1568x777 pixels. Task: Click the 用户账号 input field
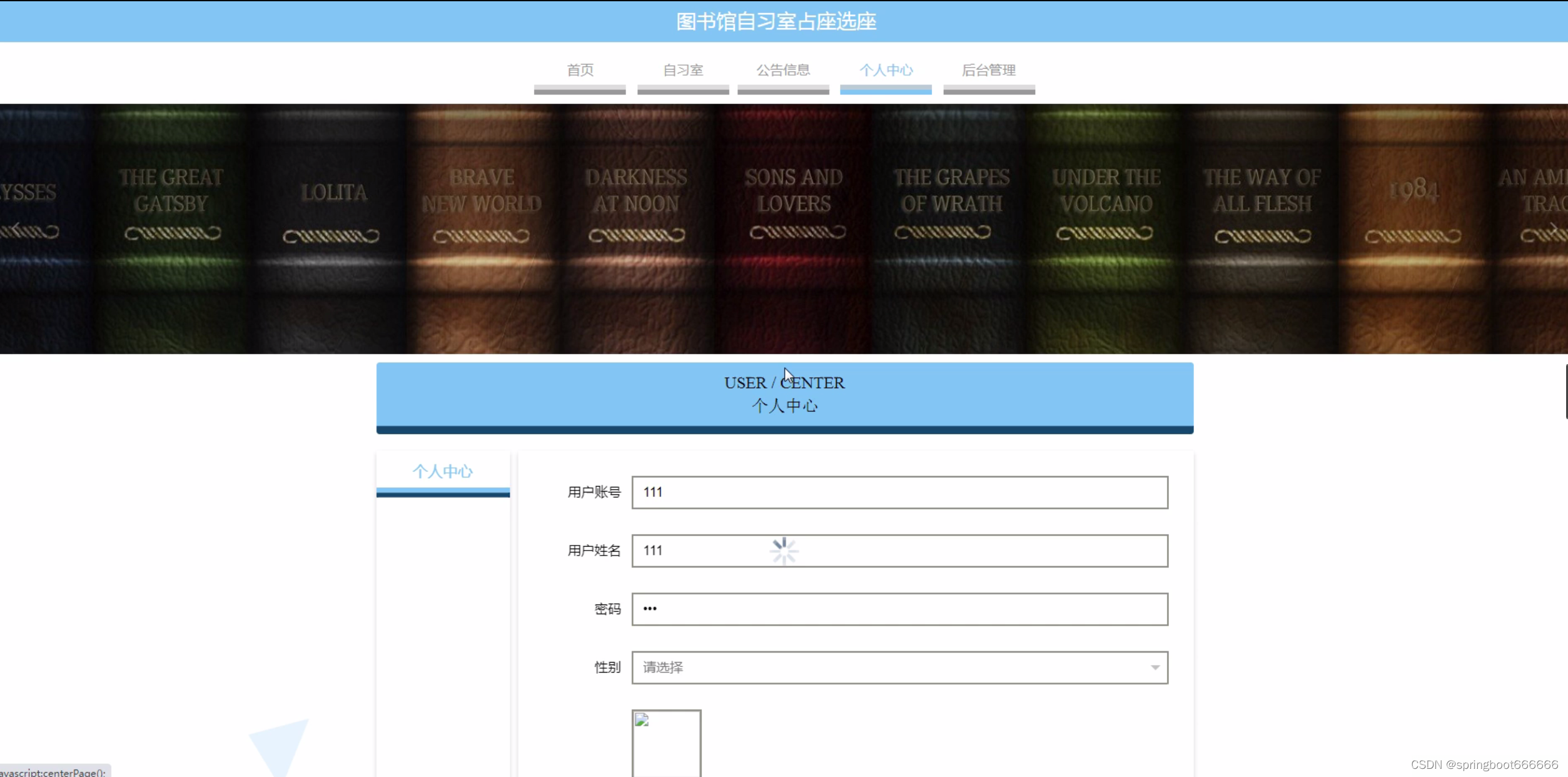[x=899, y=492]
